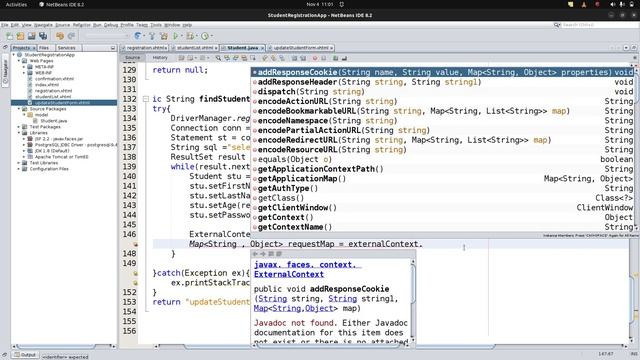Select getApplicationContextPath() completion item
Screen dimensions: 640x360
443,169
